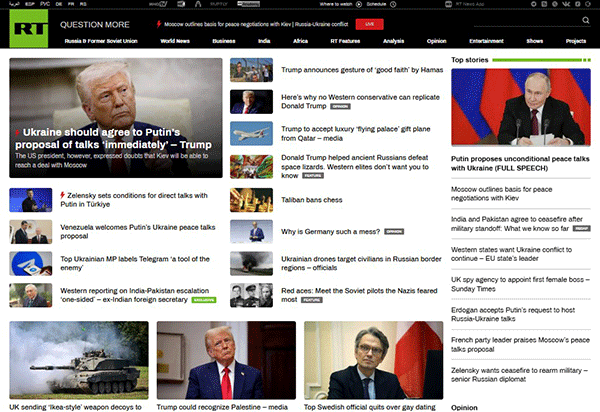The image size is (600, 412).
Task: Switch to the ESP language edition
Action: (x=30, y=4)
